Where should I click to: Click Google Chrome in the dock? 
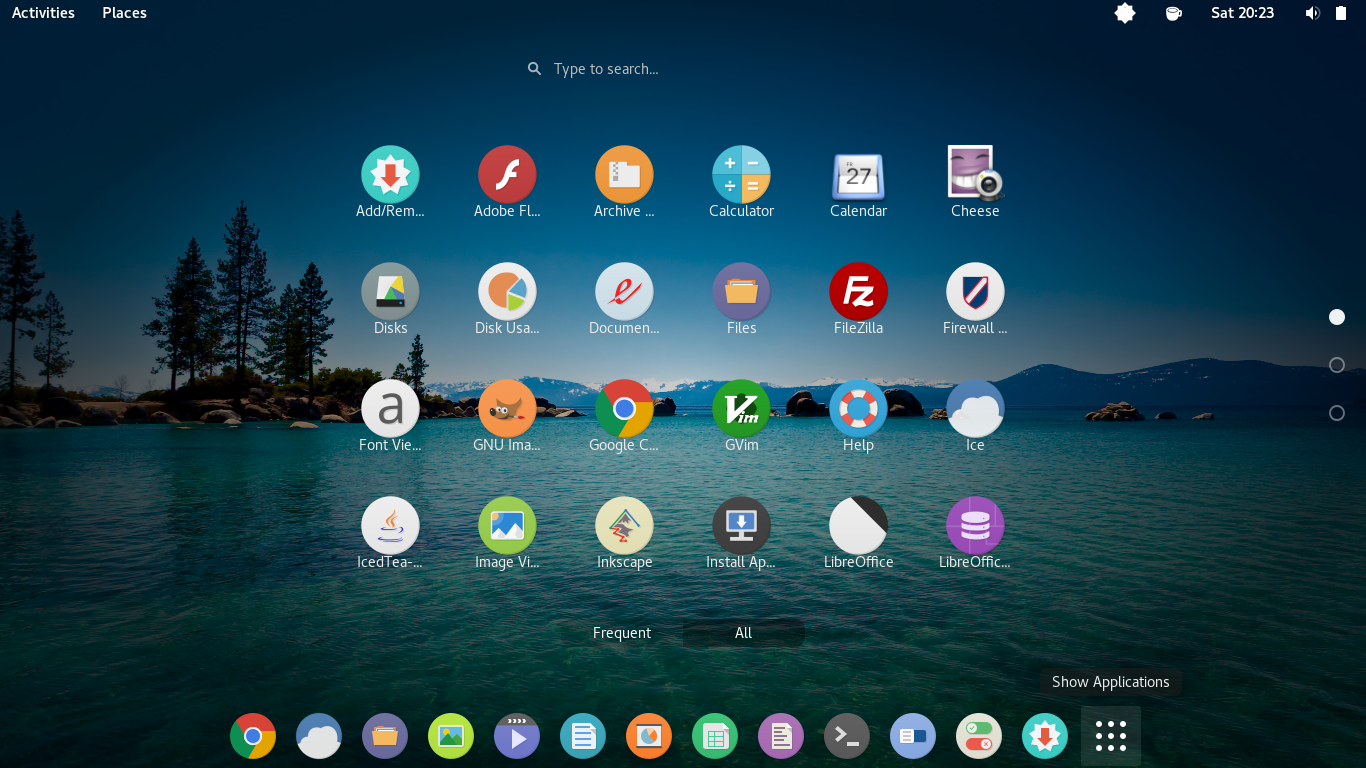tap(253, 737)
